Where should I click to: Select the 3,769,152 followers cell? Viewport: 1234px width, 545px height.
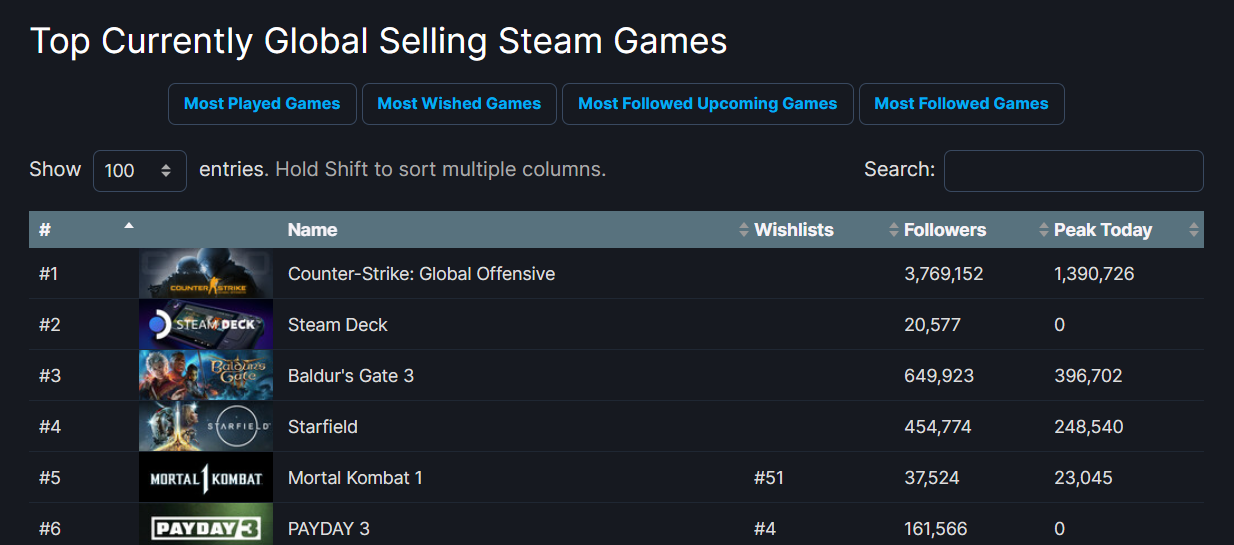[x=944, y=274]
